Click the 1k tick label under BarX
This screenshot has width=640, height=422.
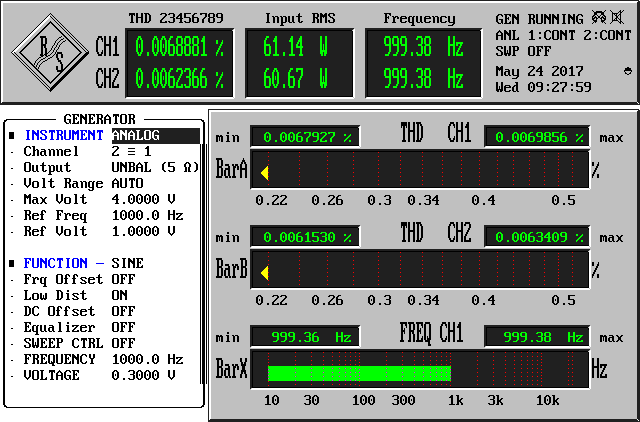pyautogui.click(x=456, y=400)
